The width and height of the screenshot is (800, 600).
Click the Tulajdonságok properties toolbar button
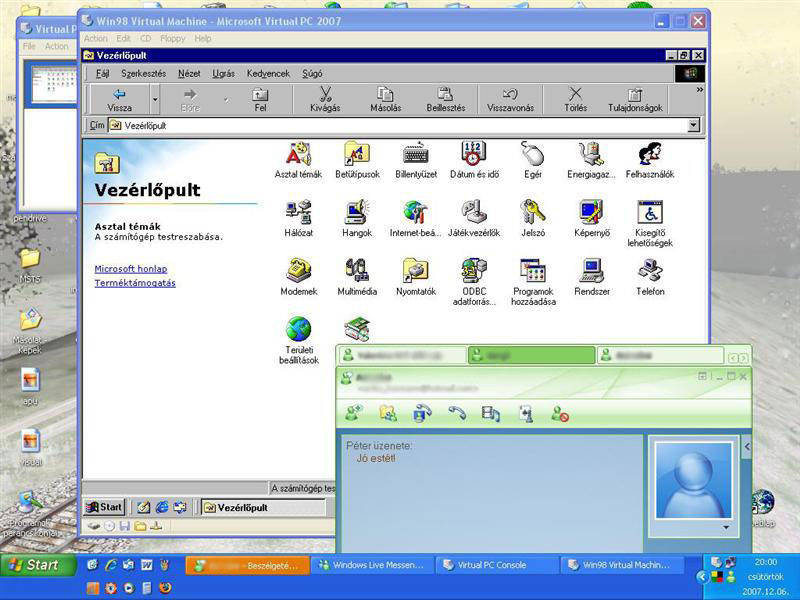pyautogui.click(x=635, y=99)
